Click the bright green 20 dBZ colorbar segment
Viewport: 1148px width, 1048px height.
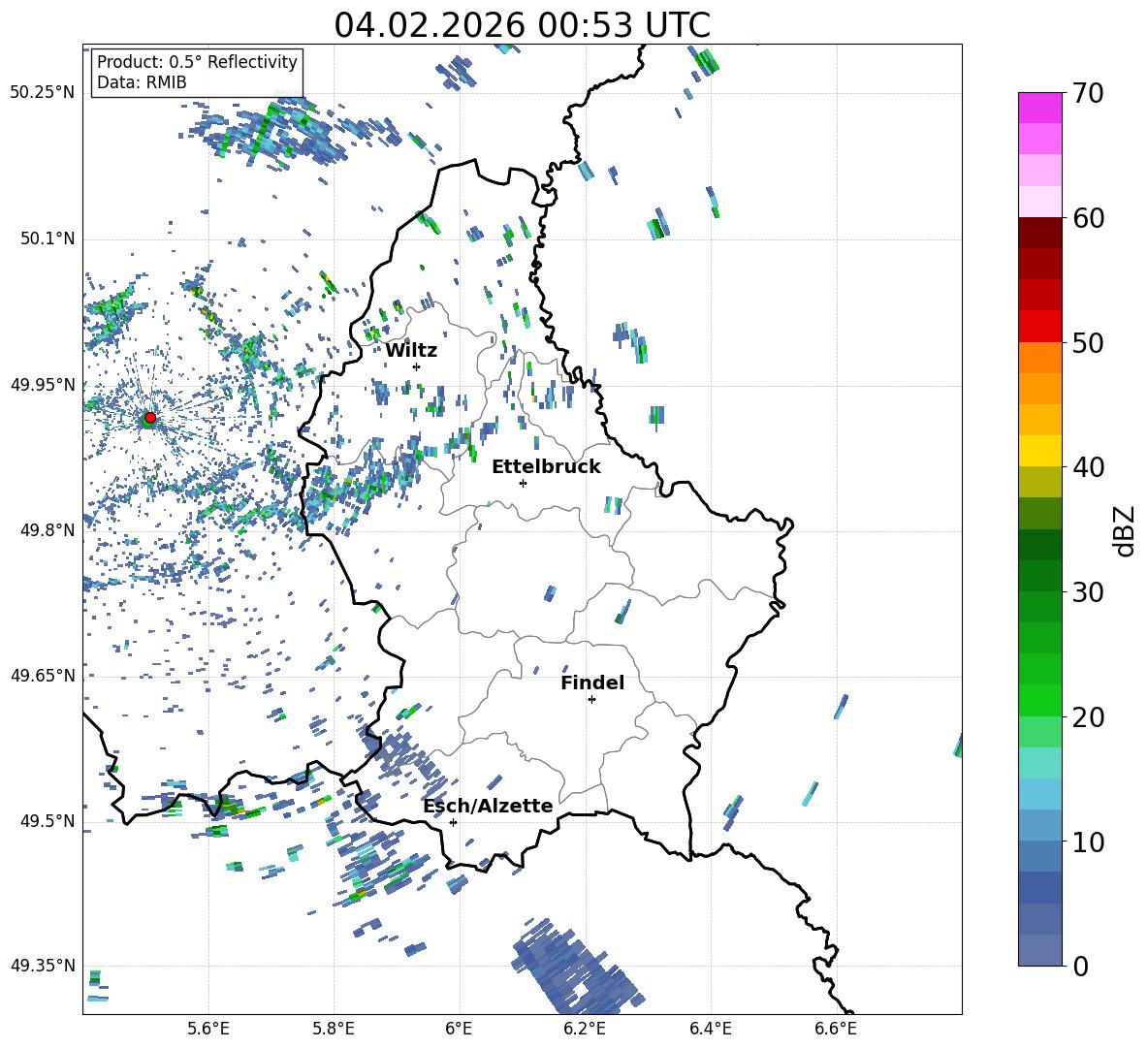pos(1039,701)
